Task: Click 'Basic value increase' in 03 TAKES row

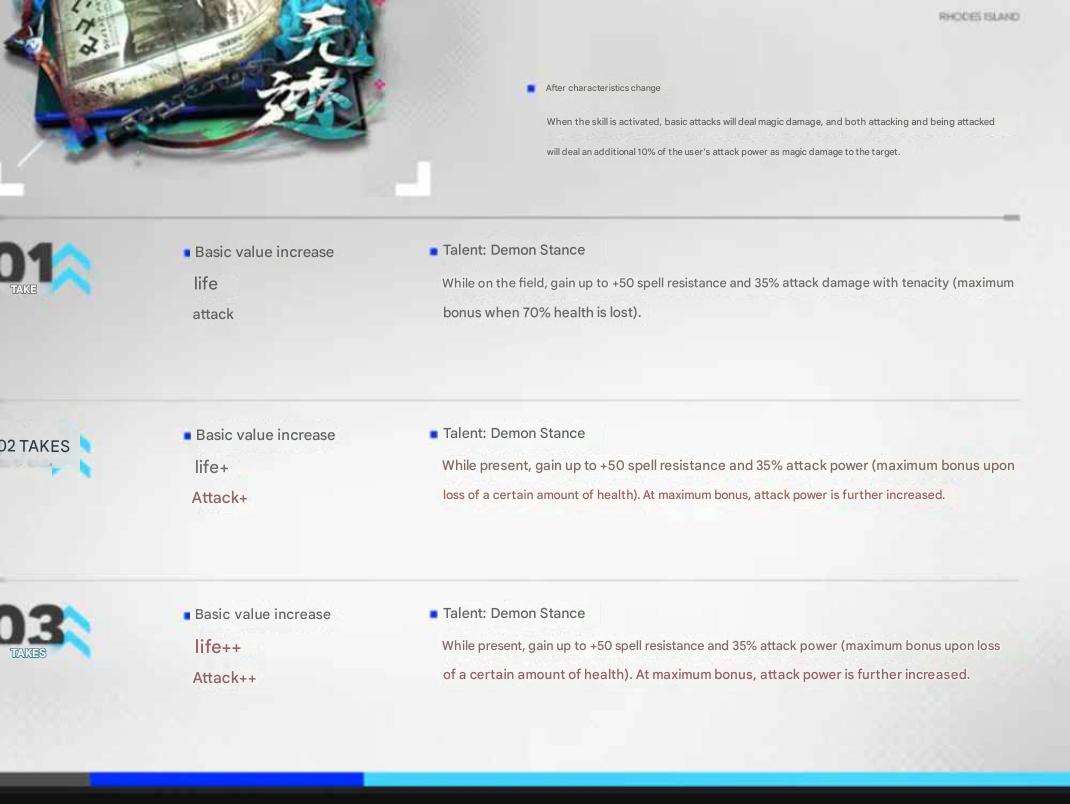Action: click(263, 614)
